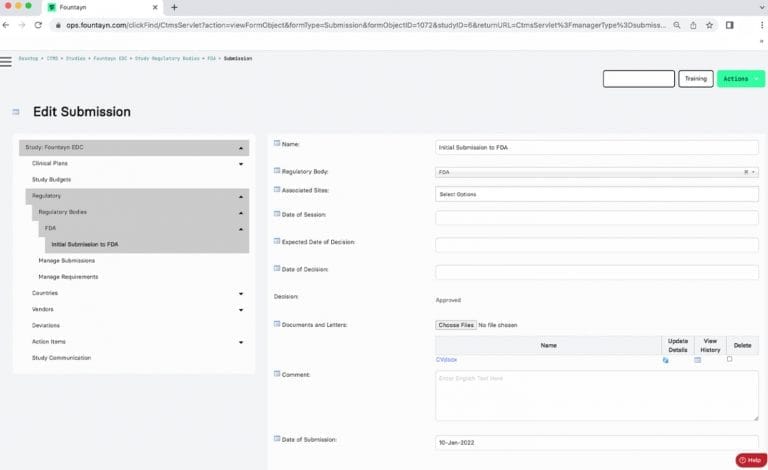
Task: Open the green Actions dropdown
Action: pyautogui.click(x=740, y=79)
